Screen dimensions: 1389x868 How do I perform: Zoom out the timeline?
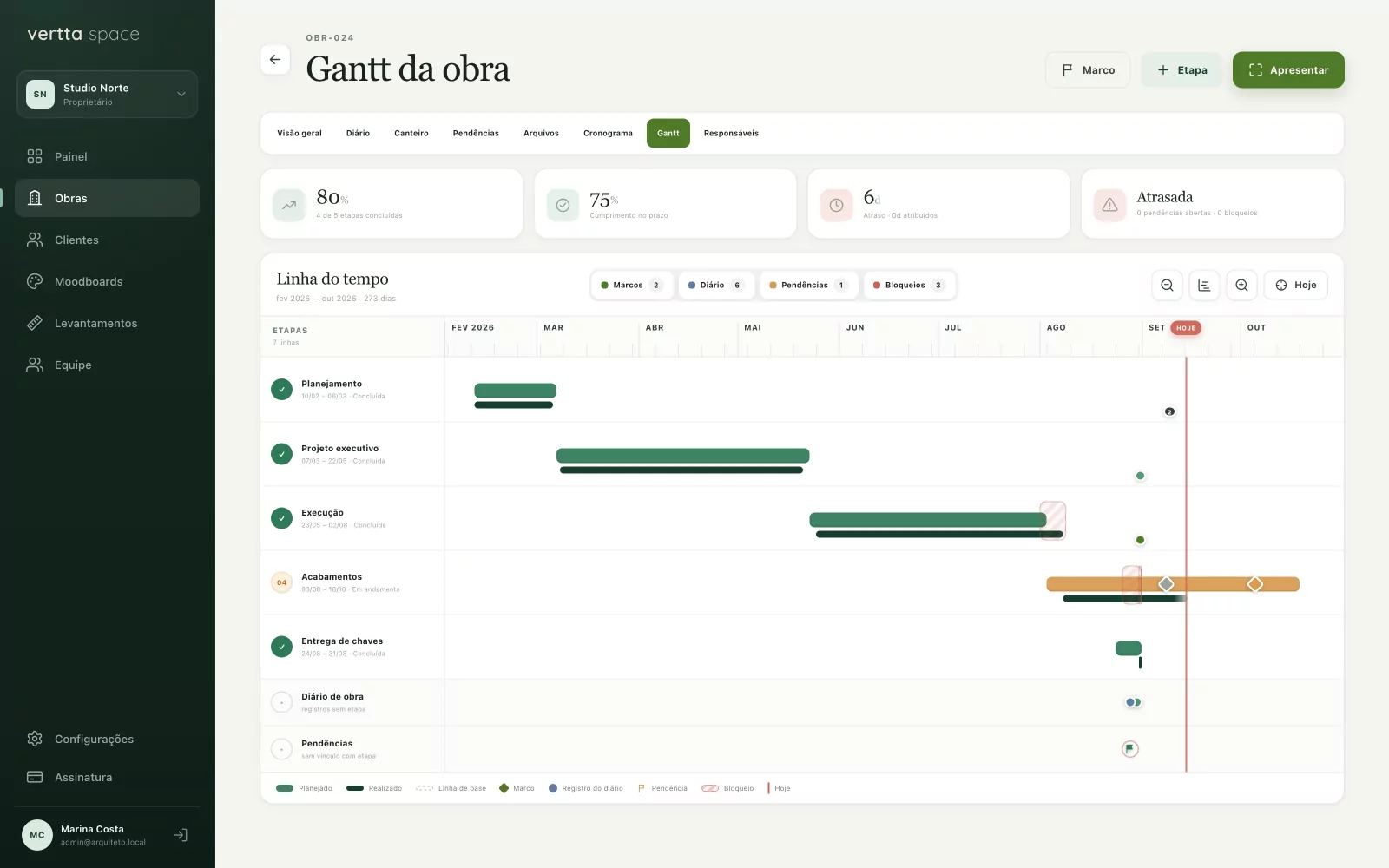(1167, 285)
